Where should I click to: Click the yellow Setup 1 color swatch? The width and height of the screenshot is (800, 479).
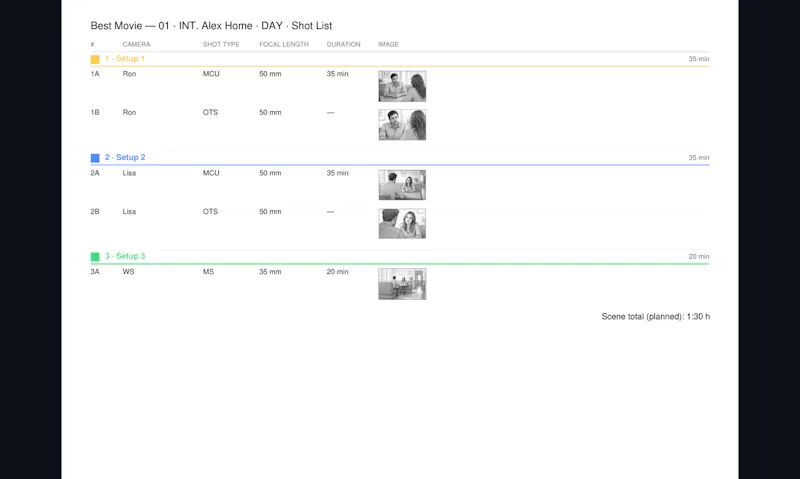[x=95, y=59]
